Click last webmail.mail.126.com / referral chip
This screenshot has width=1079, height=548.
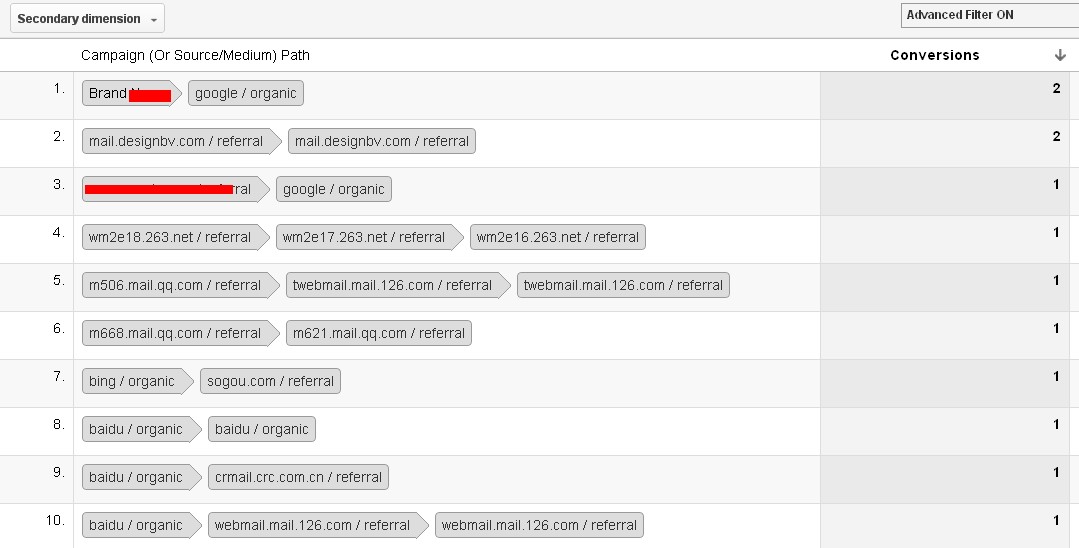click(x=539, y=525)
